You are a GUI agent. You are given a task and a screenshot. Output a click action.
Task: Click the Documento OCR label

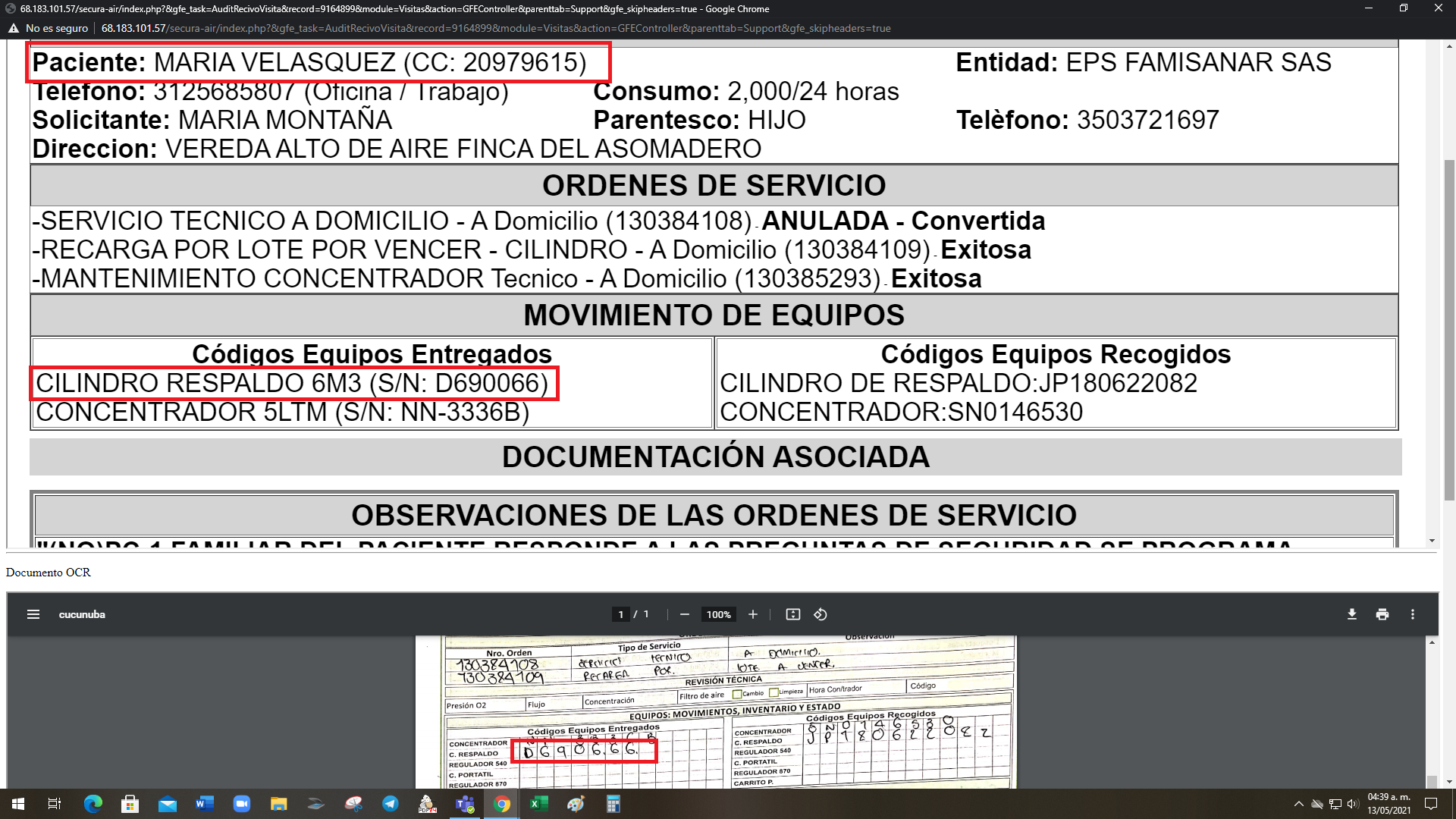tap(49, 573)
